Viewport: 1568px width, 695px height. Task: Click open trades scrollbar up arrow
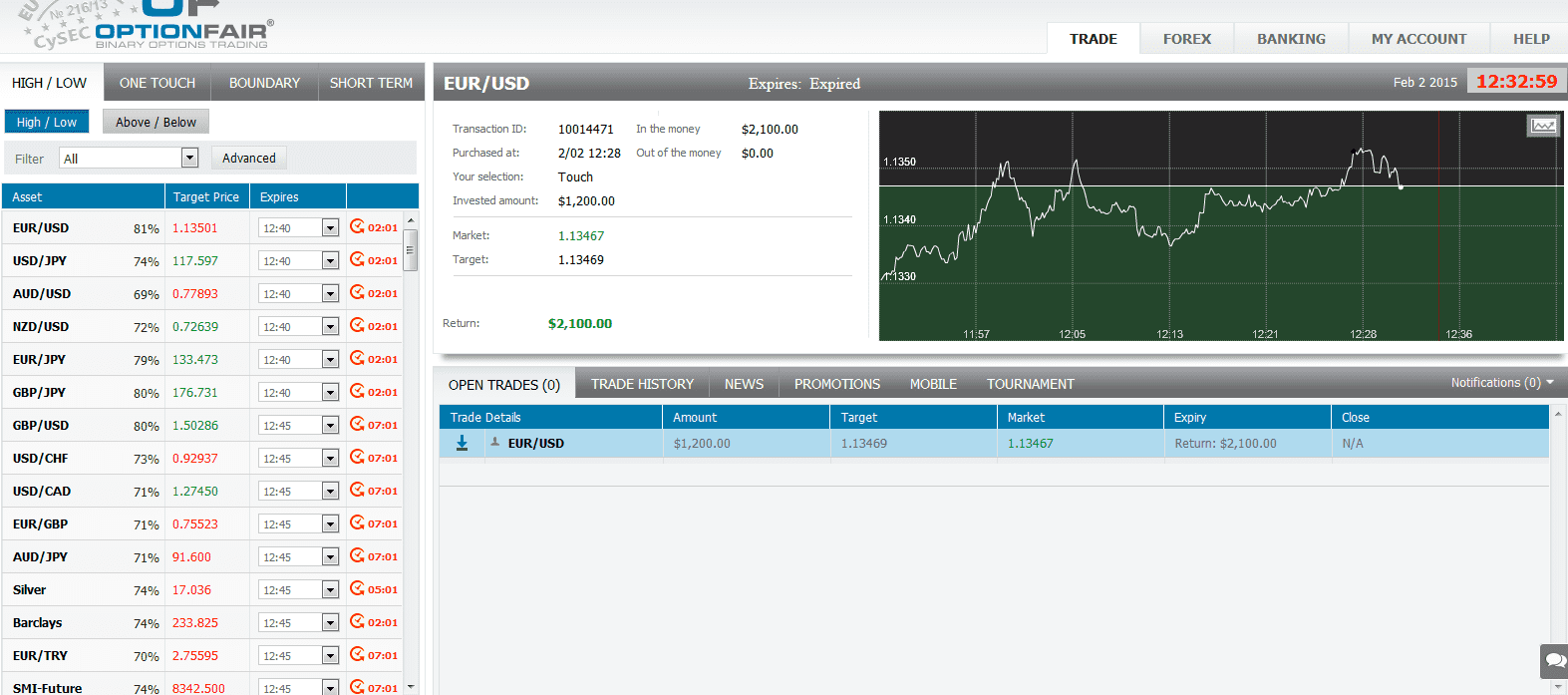[1558, 412]
